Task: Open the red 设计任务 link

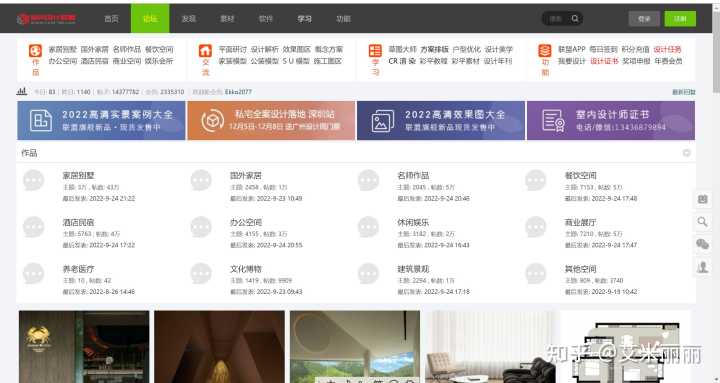Action: pyautogui.click(x=668, y=49)
